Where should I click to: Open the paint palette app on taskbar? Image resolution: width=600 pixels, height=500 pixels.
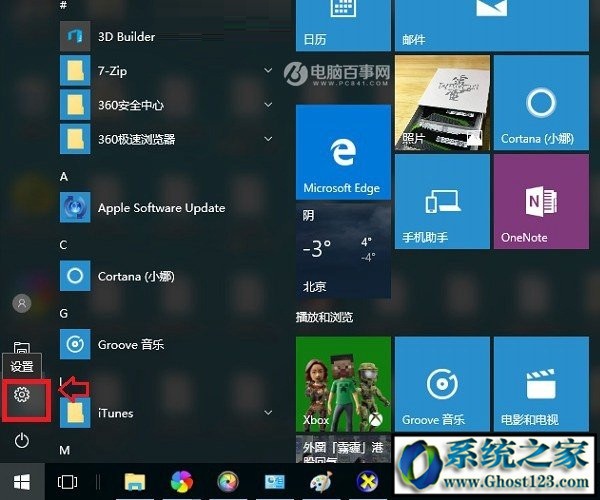point(321,482)
